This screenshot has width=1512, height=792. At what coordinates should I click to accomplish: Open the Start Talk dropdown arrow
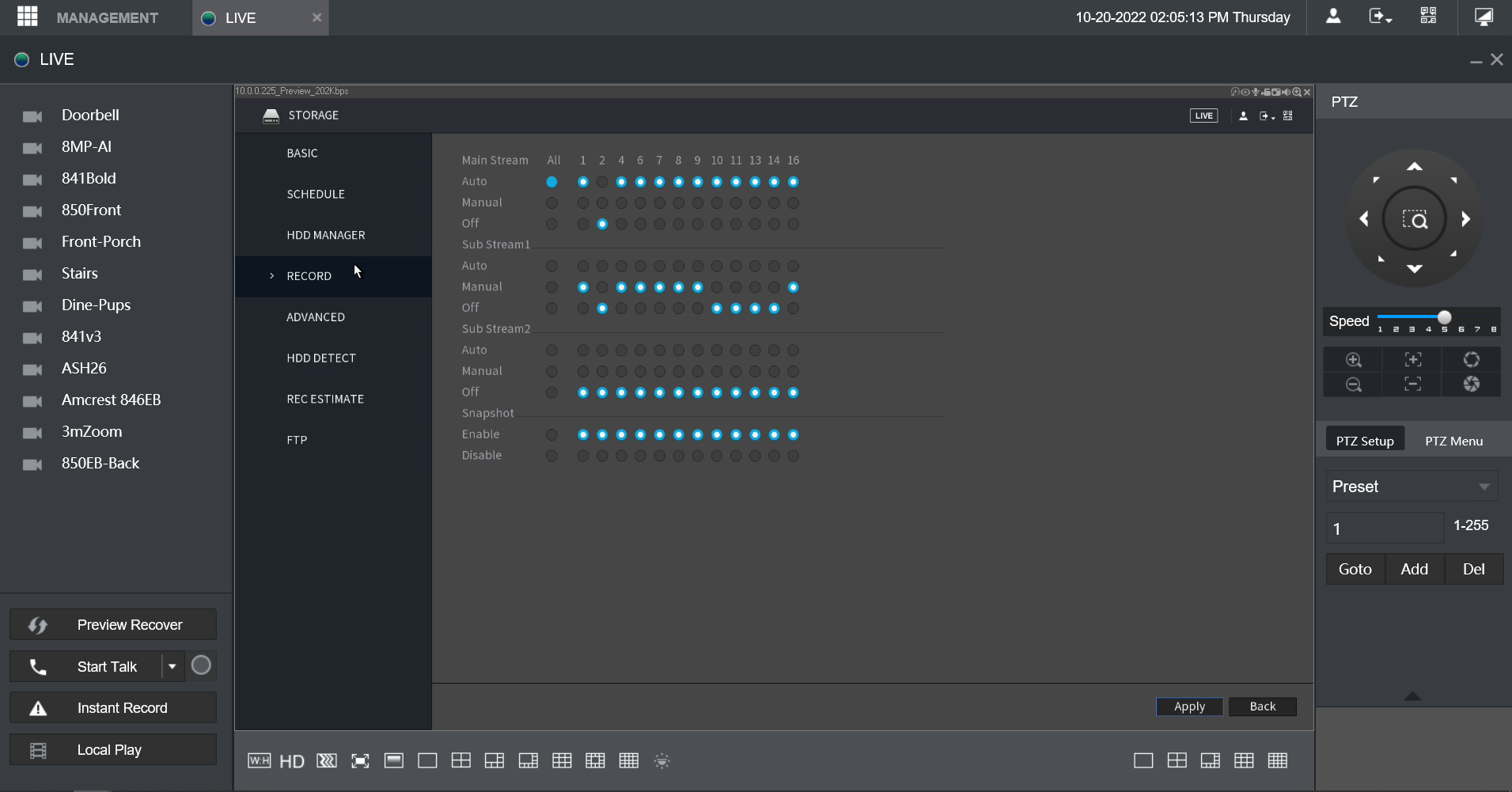click(172, 666)
